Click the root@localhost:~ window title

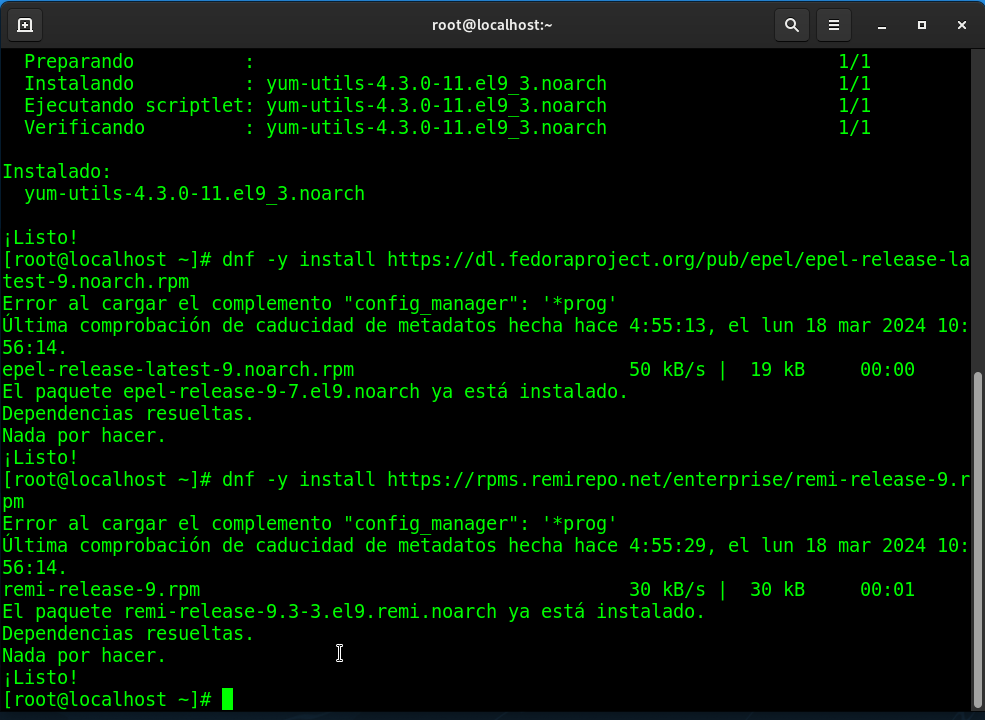(492, 25)
